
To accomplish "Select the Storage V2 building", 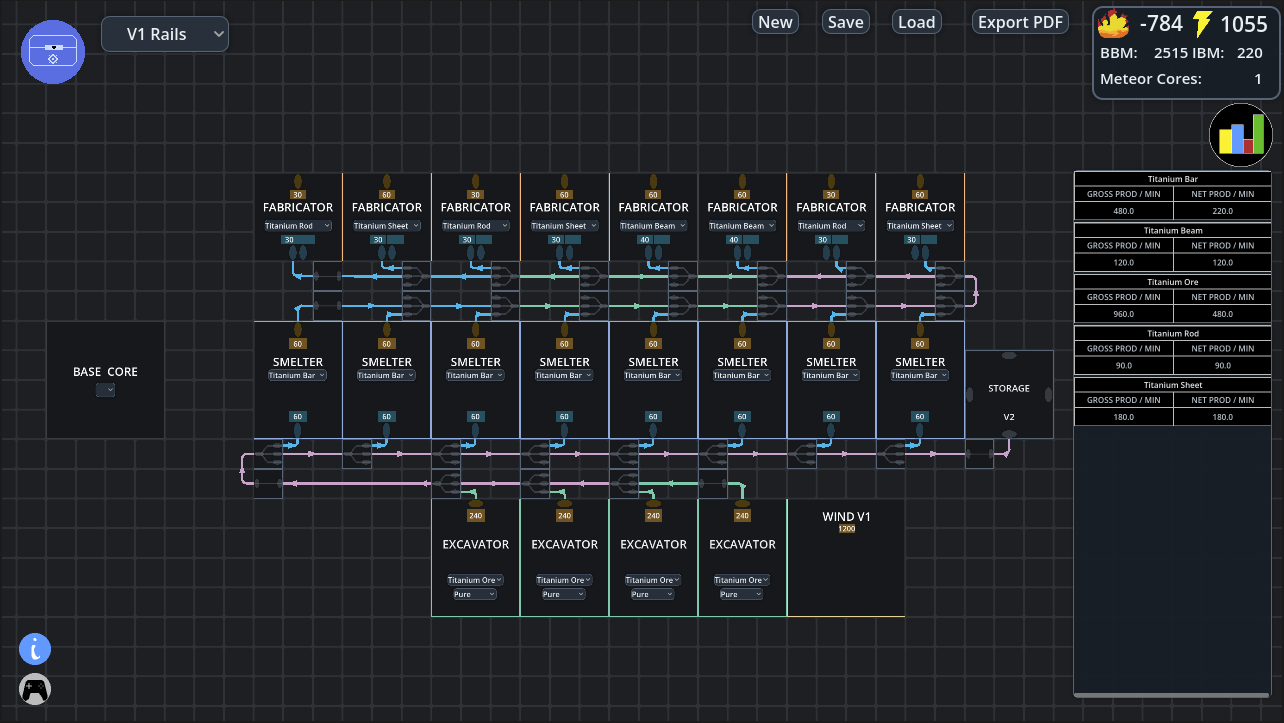I will point(1009,395).
